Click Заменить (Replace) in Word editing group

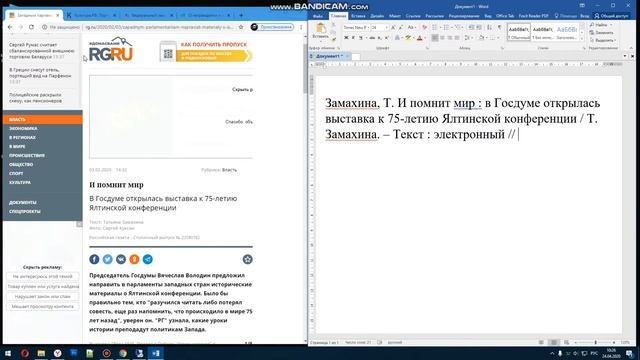tap(602, 33)
